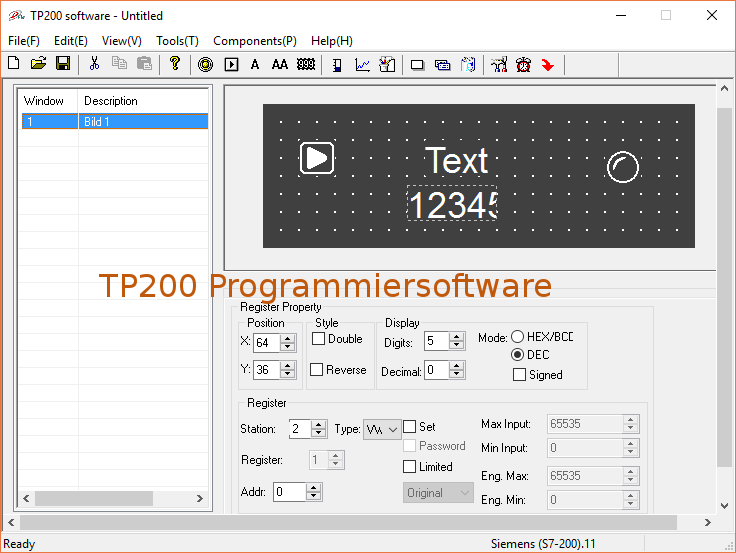
Task: Select the Bild 1 window row
Action: (x=115, y=122)
